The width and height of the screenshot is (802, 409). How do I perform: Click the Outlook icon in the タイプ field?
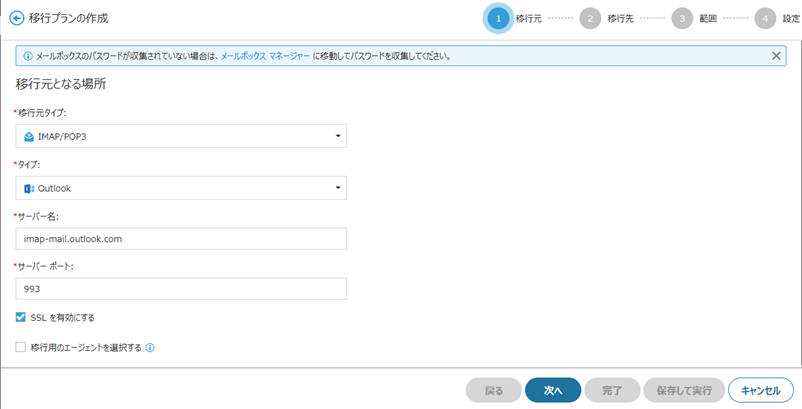[x=29, y=189]
